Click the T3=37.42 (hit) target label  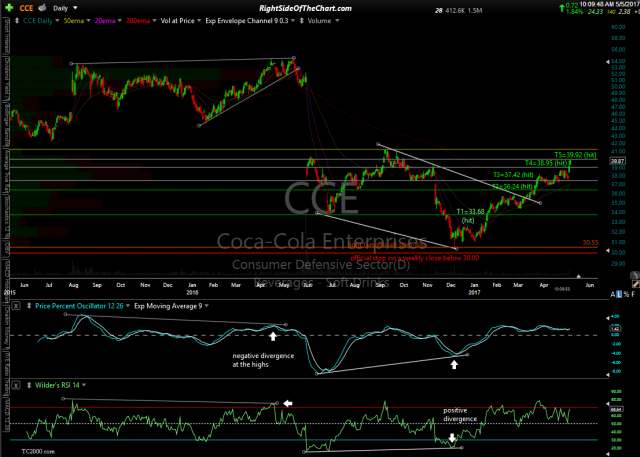tap(513, 175)
